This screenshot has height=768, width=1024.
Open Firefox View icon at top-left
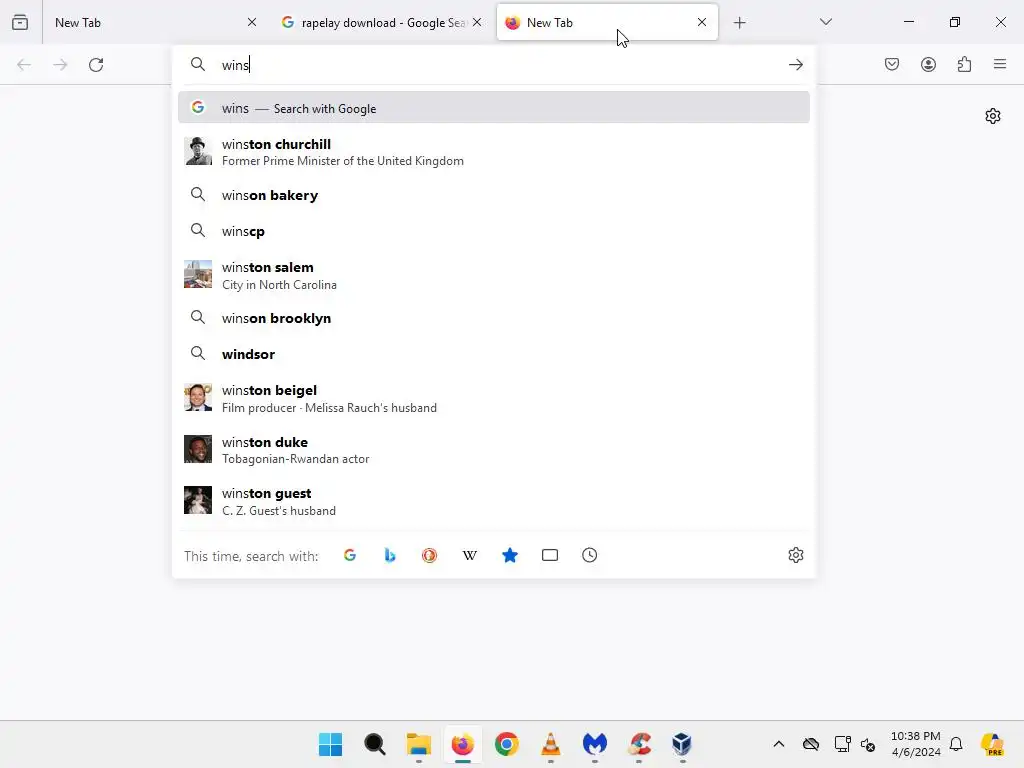[20, 22]
